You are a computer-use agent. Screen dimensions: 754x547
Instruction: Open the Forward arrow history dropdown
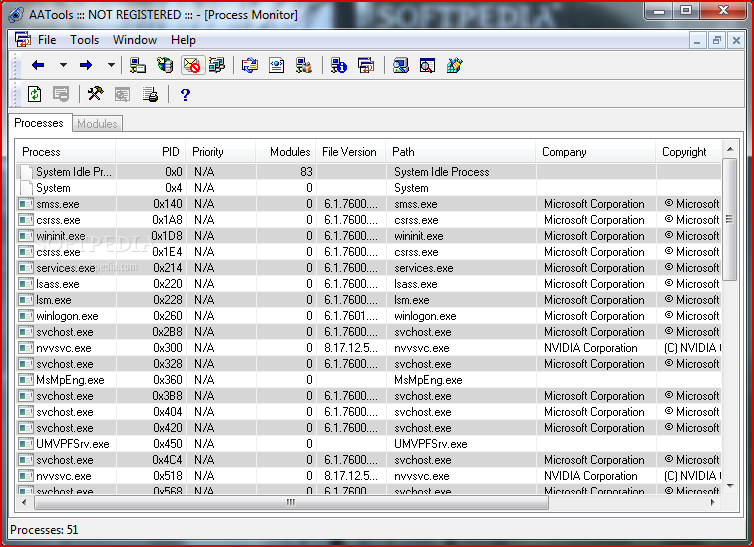[111, 65]
